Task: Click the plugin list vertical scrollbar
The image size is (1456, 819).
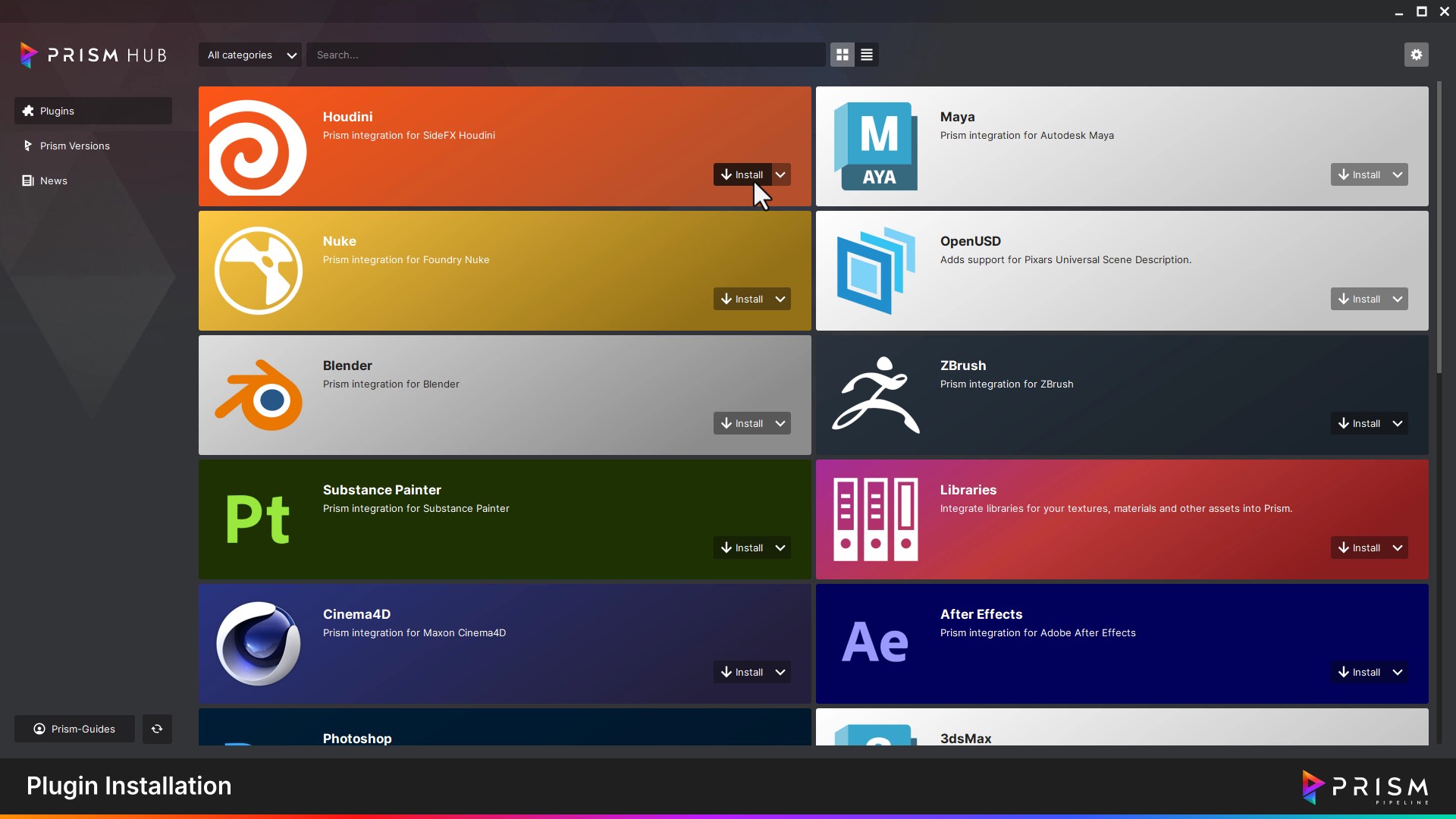Action: pos(1439,227)
